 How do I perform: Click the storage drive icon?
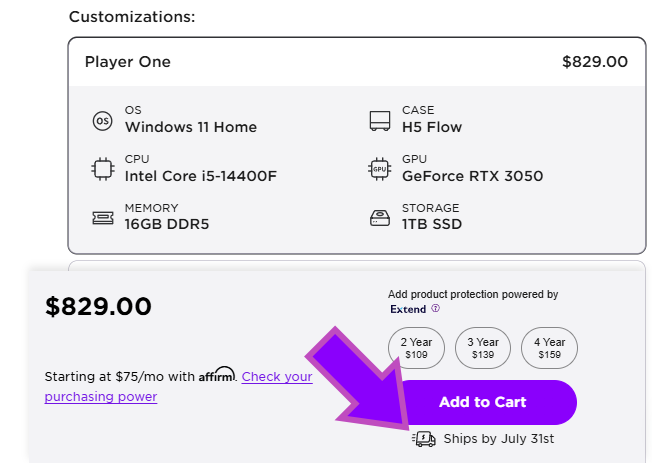point(379,217)
